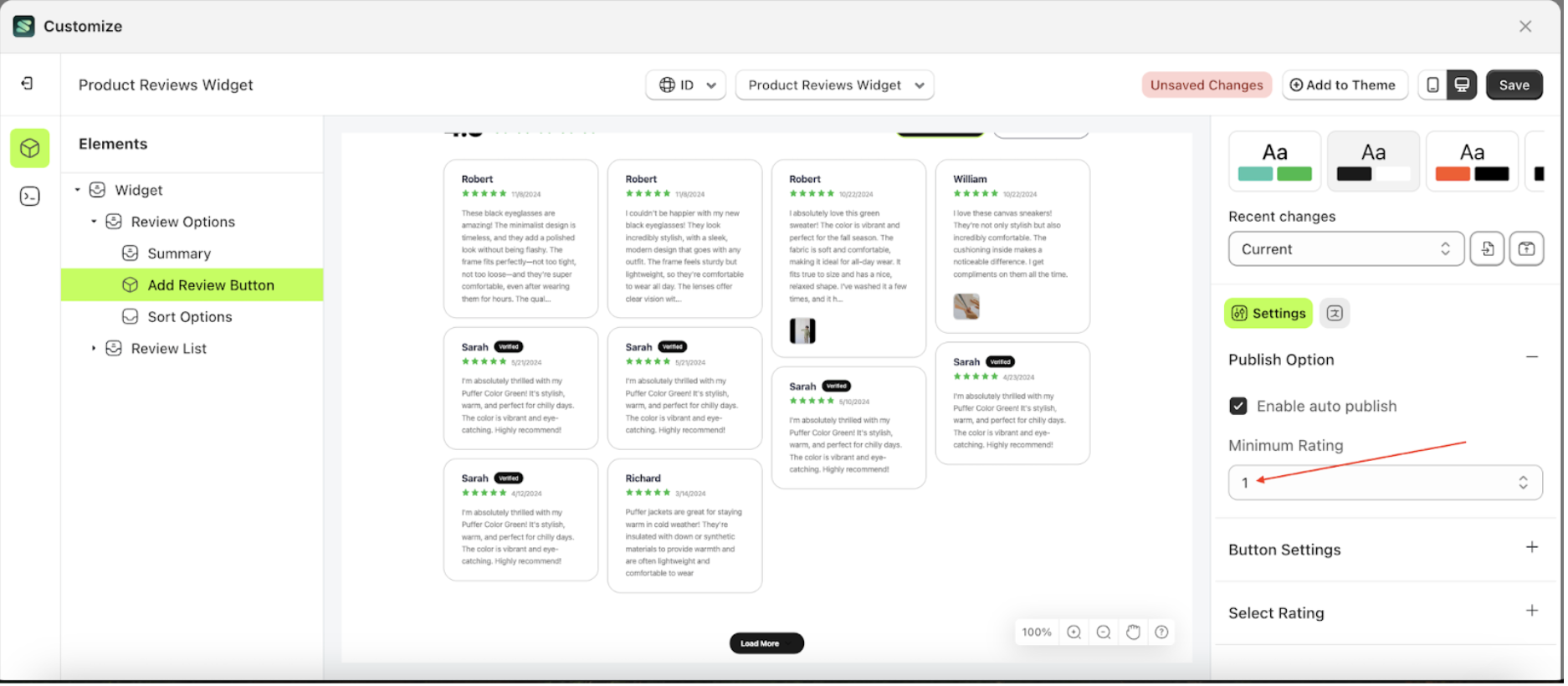Open the Elements cube panel icon
1568x686 pixels.
click(x=30, y=148)
